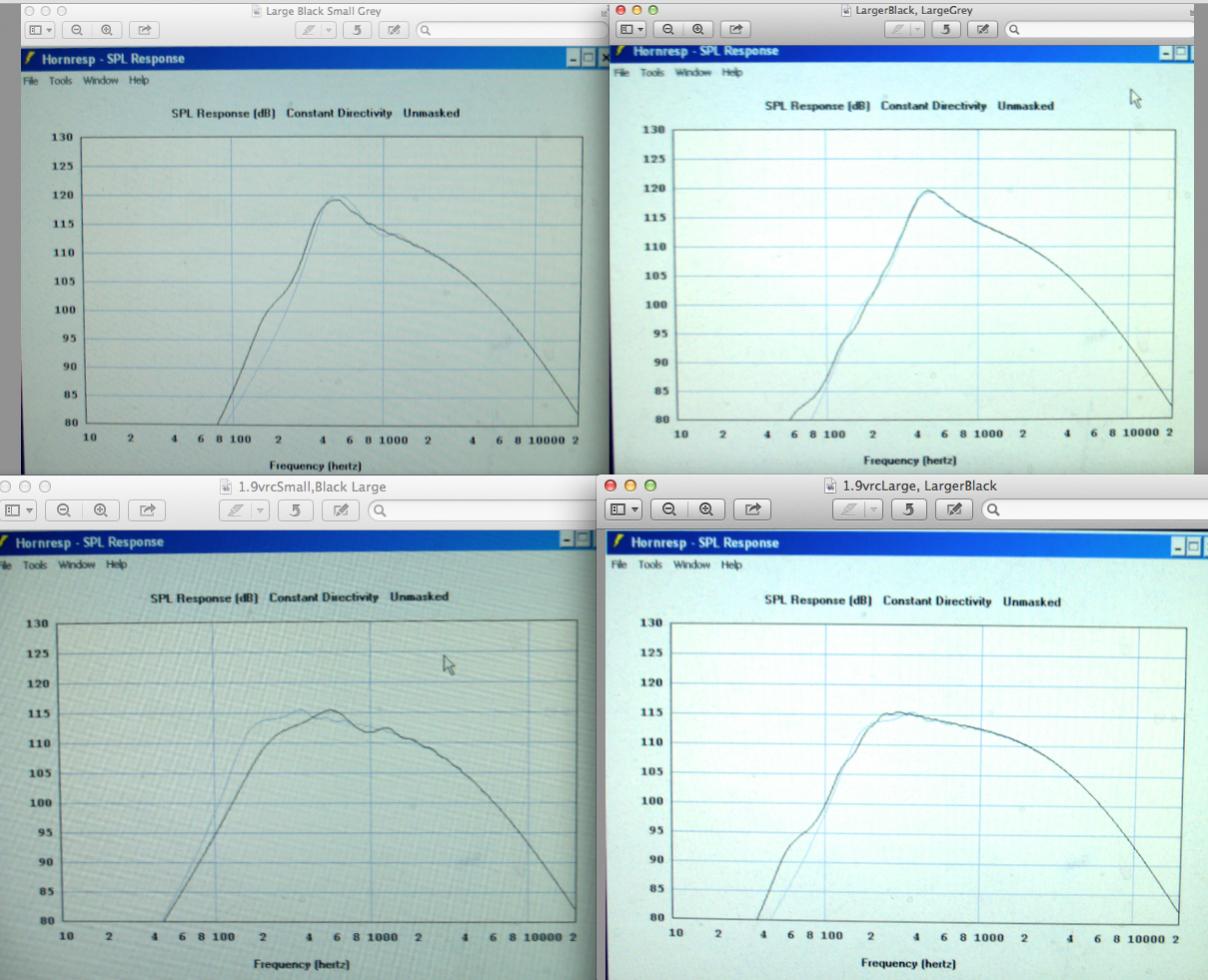Zoom in on Large Black Small Grey window
This screenshot has height=980, width=1208.
(105, 30)
